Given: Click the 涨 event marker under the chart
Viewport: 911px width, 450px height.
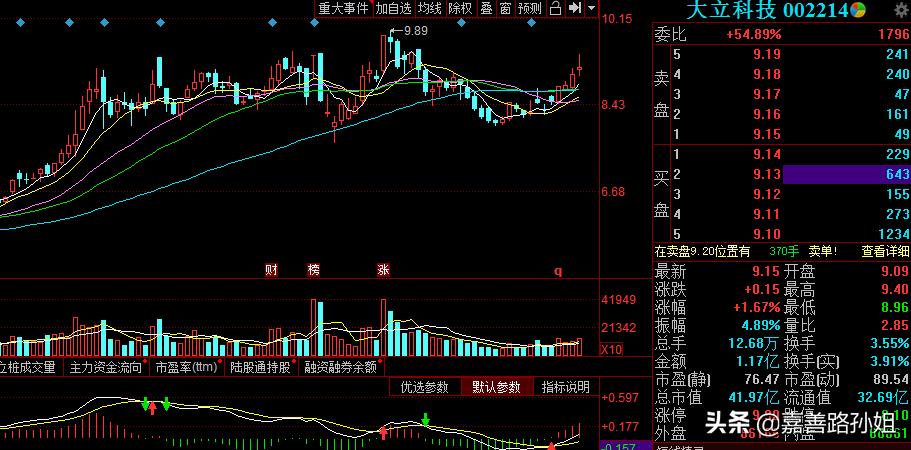Looking at the screenshot, I should [383, 270].
